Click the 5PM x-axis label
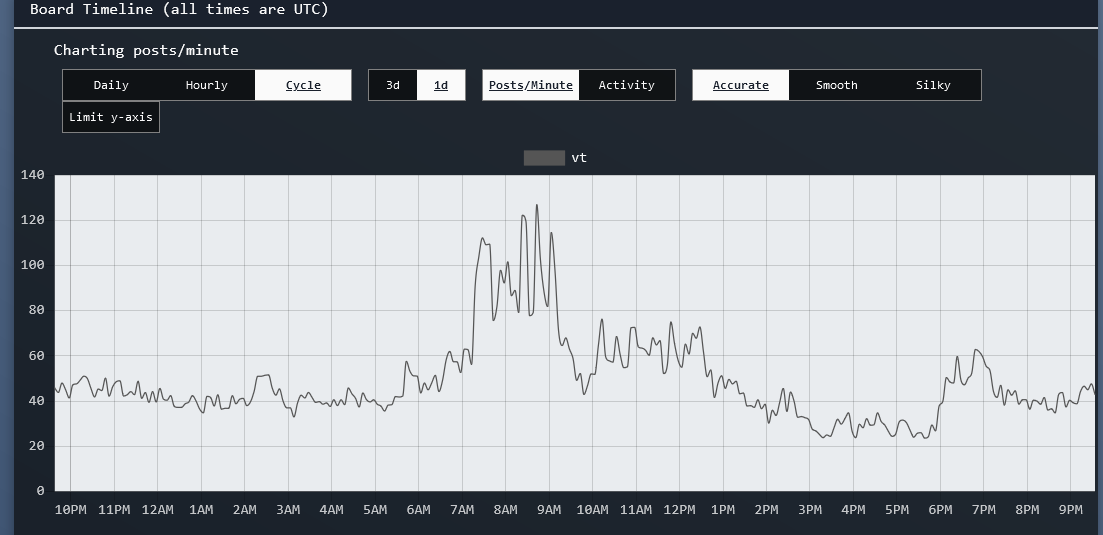This screenshot has height=535, width=1103. [897, 510]
